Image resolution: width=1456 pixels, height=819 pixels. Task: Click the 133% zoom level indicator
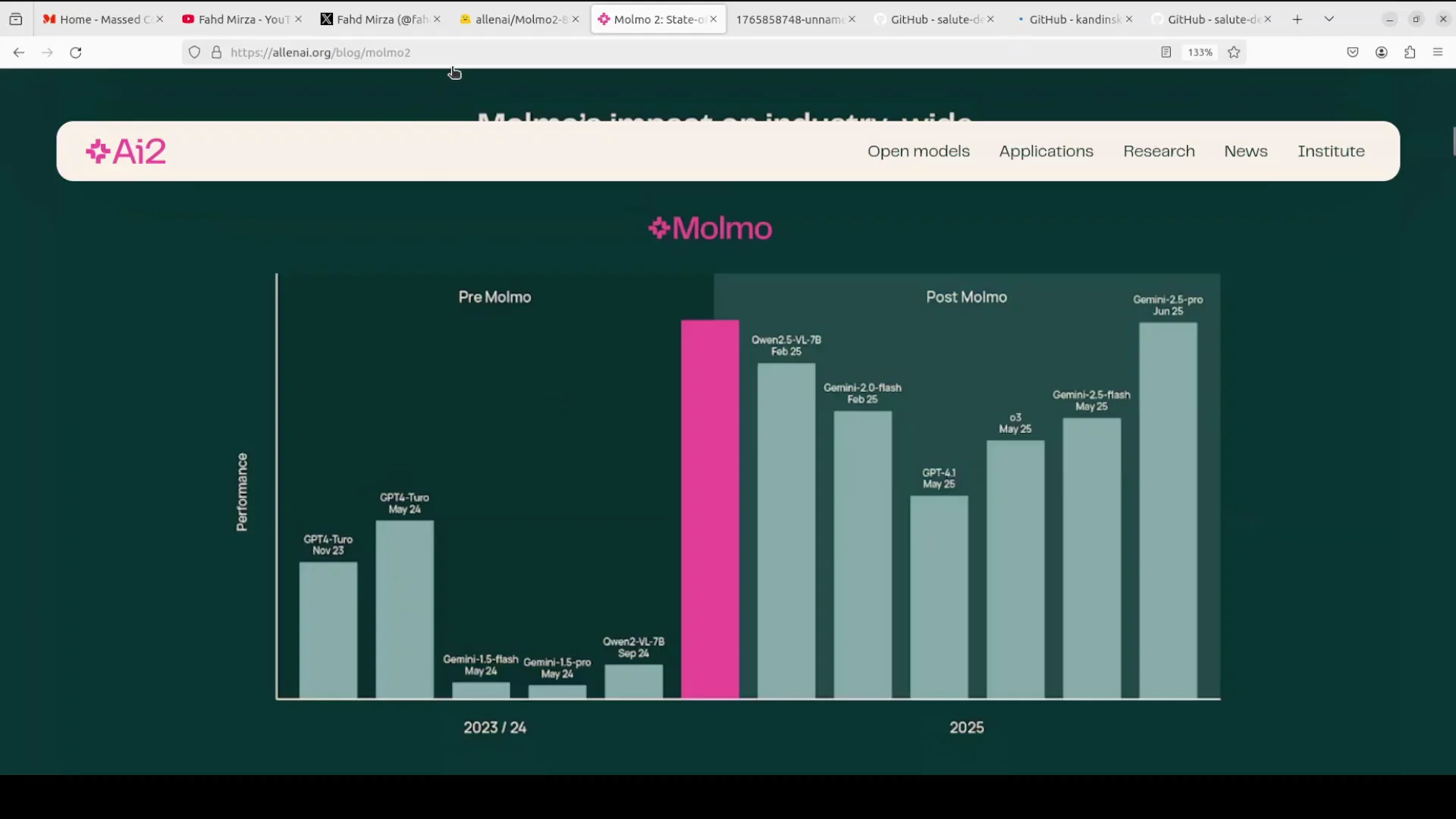tap(1200, 52)
